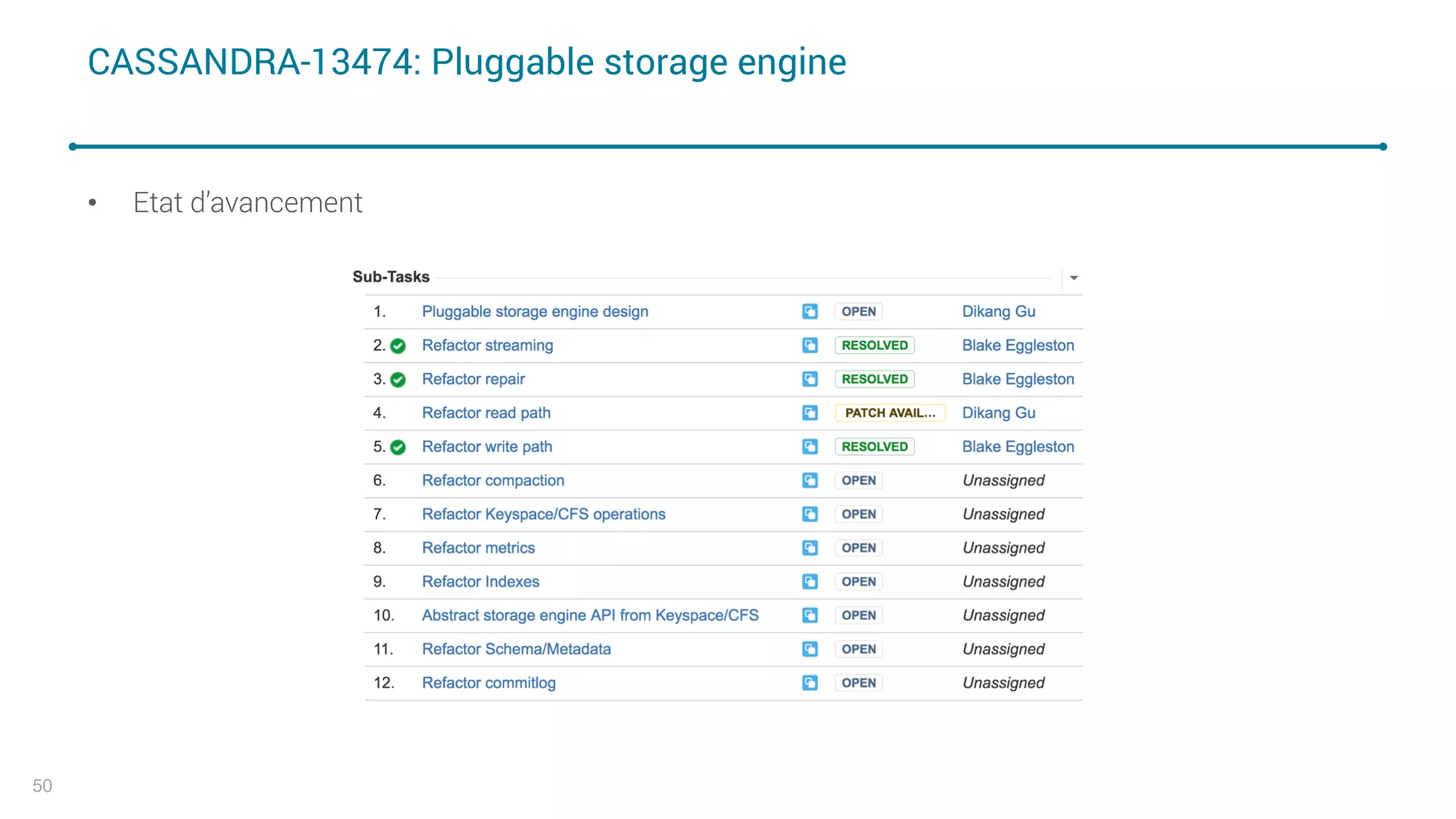
Task: Click sub-task icon in Refactor Indexes row
Action: coord(810,582)
